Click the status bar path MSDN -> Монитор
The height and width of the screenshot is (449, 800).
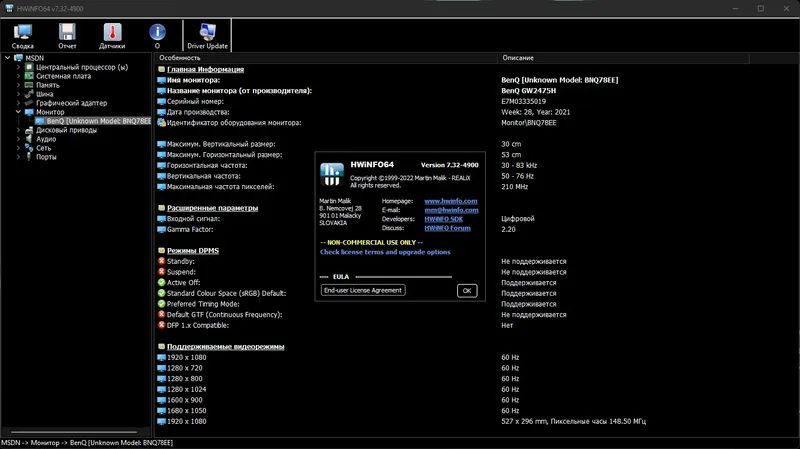(x=87, y=443)
